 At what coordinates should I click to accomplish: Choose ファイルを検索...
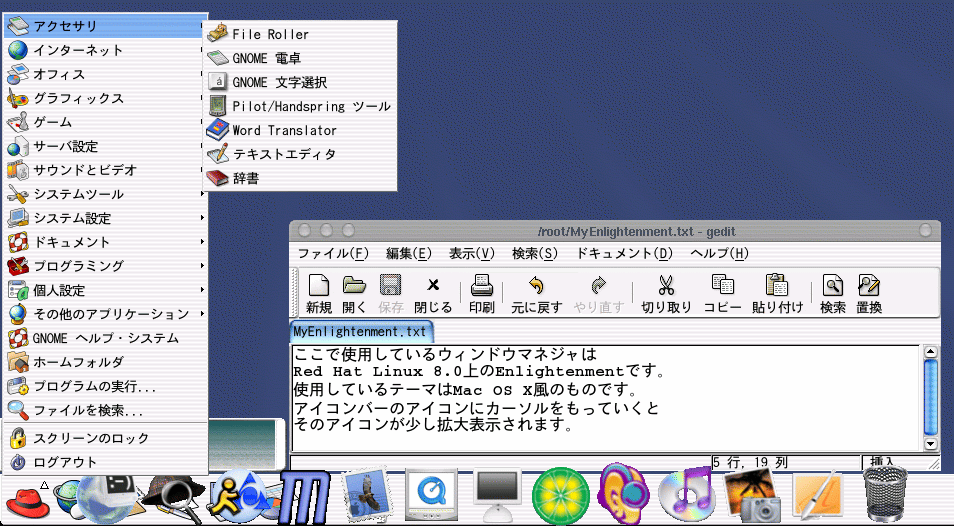pos(105,410)
